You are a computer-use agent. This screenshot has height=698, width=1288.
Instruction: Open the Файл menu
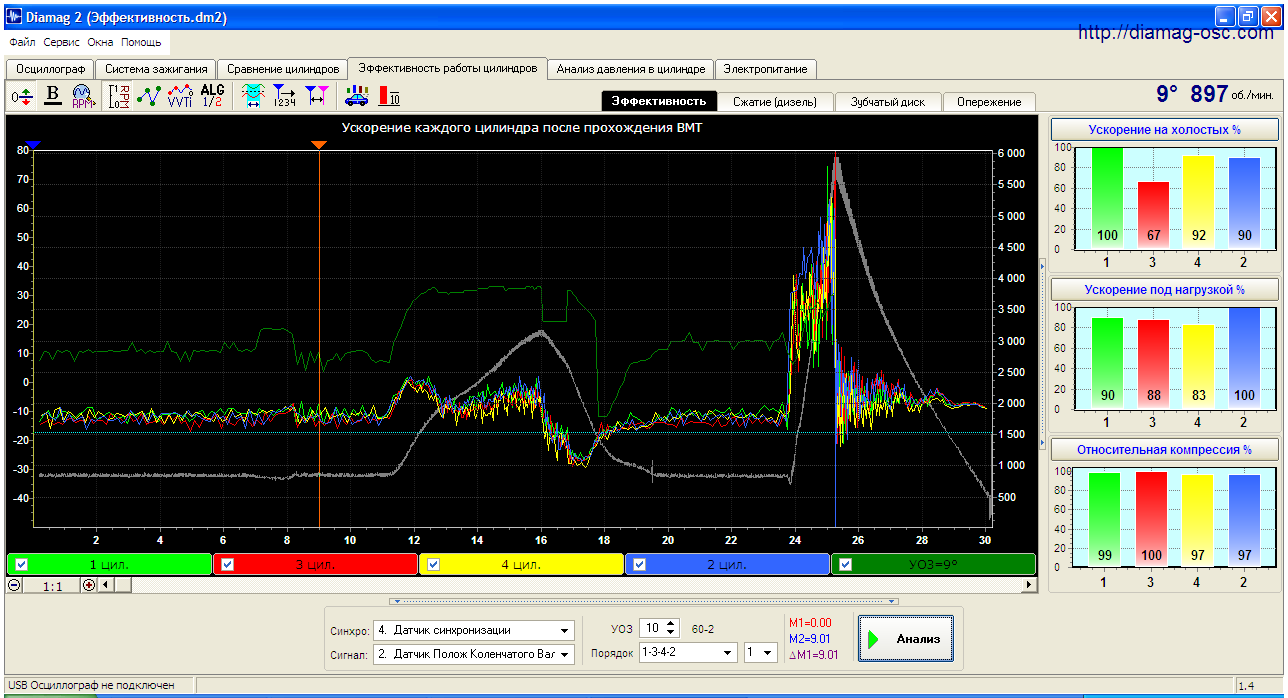pos(22,43)
